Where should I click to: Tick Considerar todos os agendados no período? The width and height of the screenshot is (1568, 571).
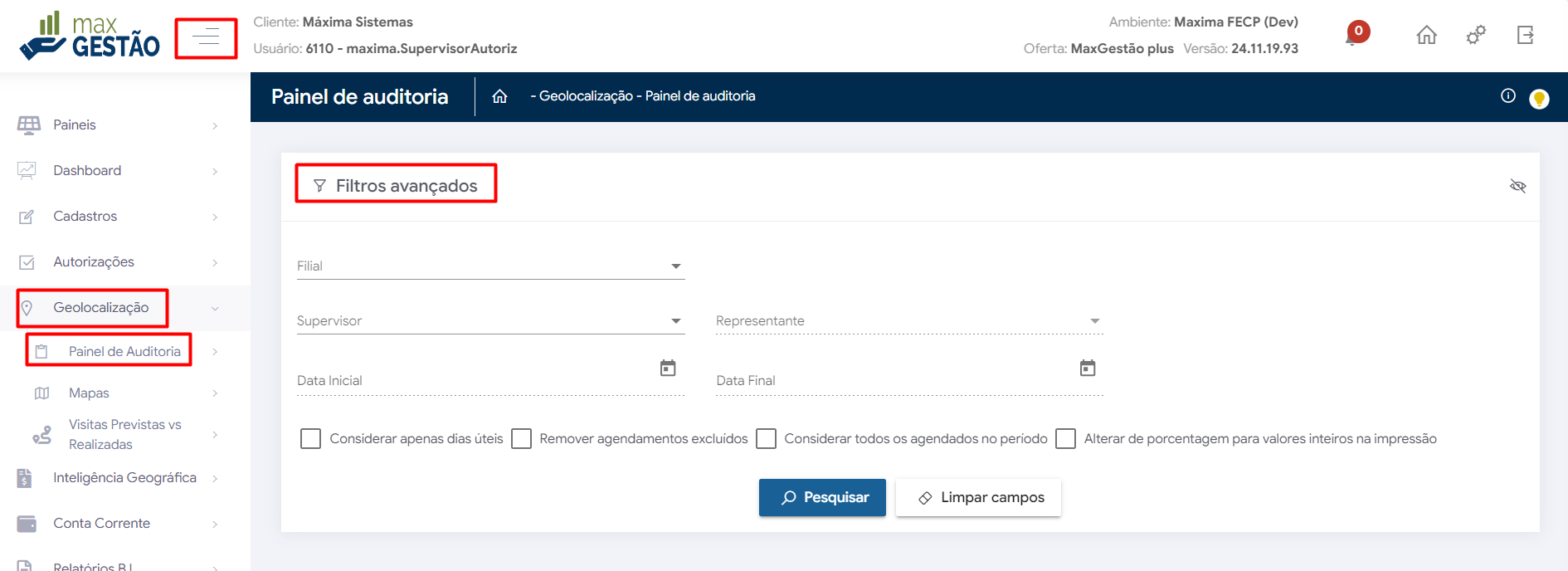767,438
